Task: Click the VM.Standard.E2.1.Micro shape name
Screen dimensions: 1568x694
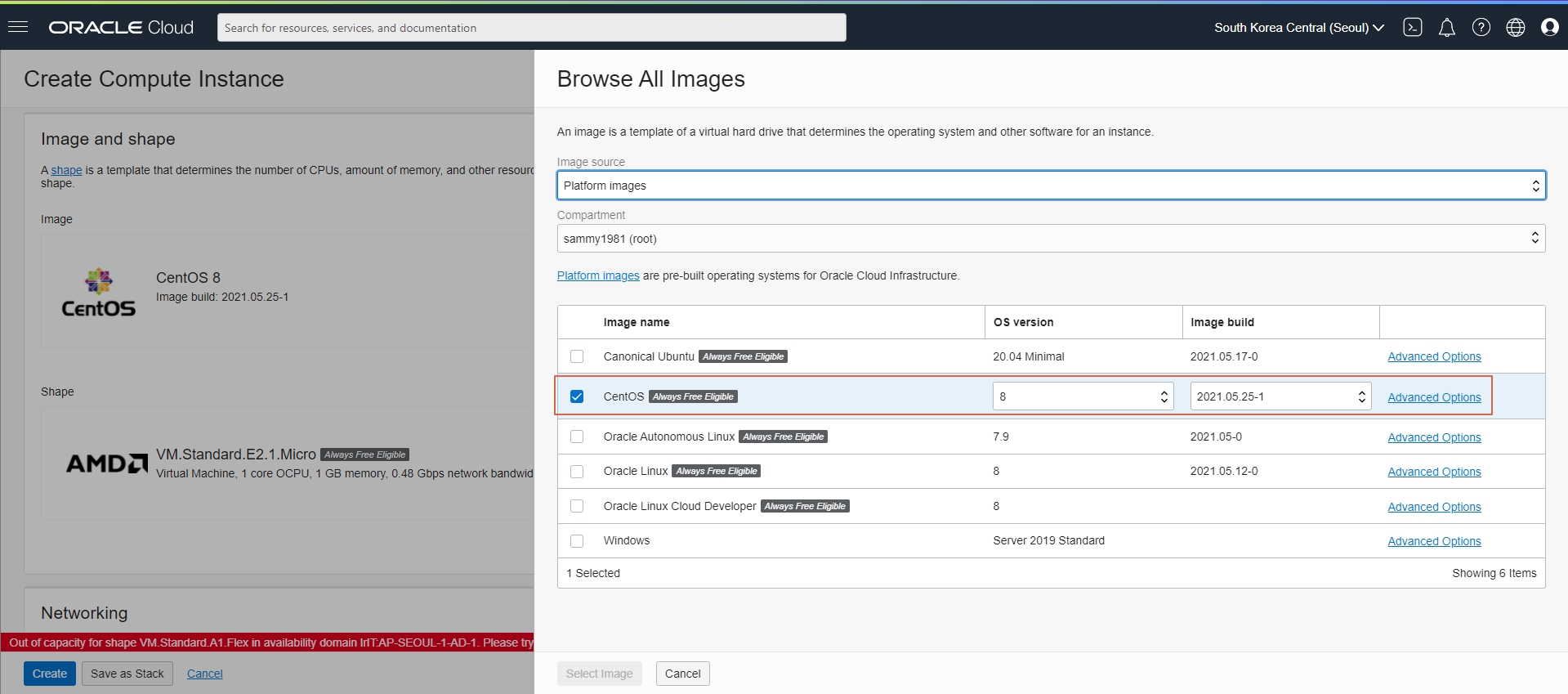Action: tap(236, 454)
